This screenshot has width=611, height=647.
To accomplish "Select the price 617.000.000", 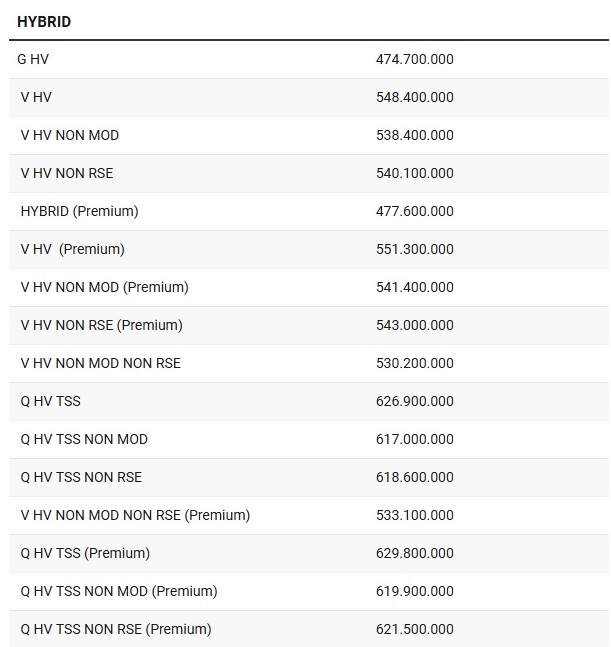I will point(414,439).
